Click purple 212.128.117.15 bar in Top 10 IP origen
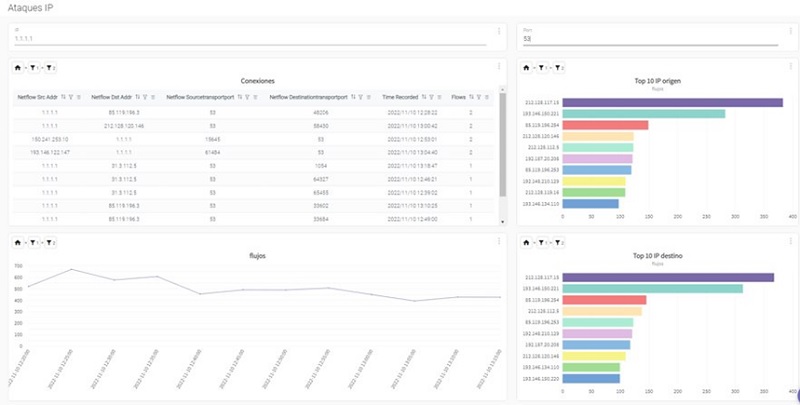Screen dimensions: 800x405 pos(672,102)
